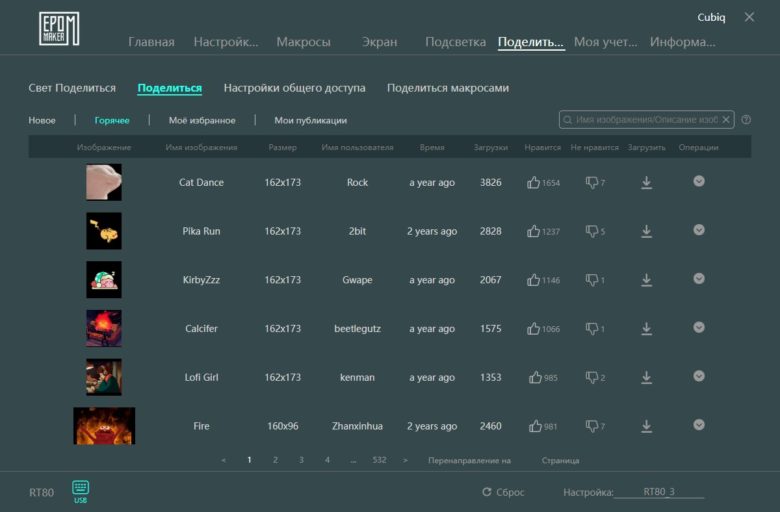Viewport: 780px width, 512px height.
Task: Click the image name search field
Action: [646, 119]
